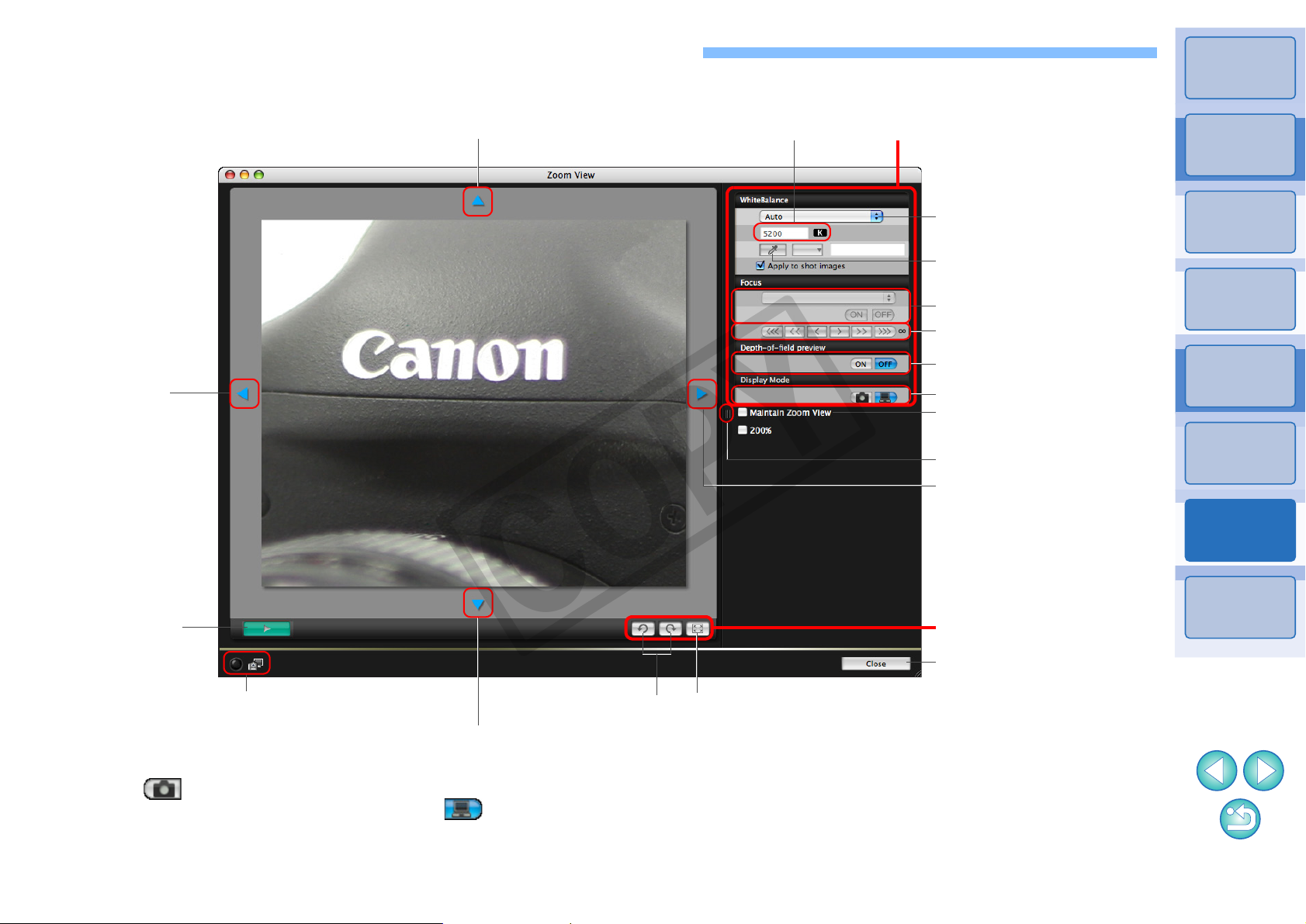The width and height of the screenshot is (1306, 924).
Task: Open small dropdown beside the eyedropper
Action: tap(807, 250)
